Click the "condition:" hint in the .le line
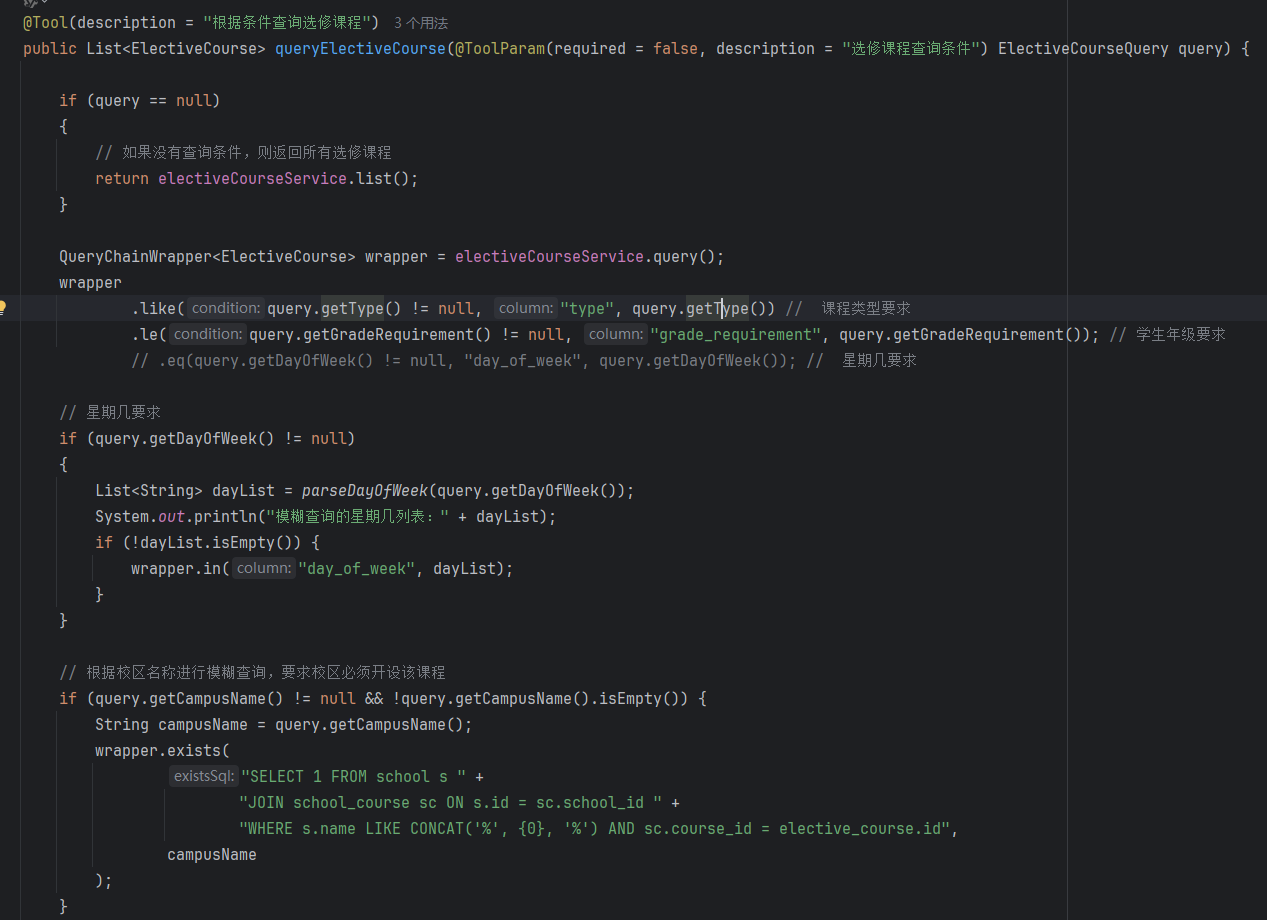 point(208,334)
